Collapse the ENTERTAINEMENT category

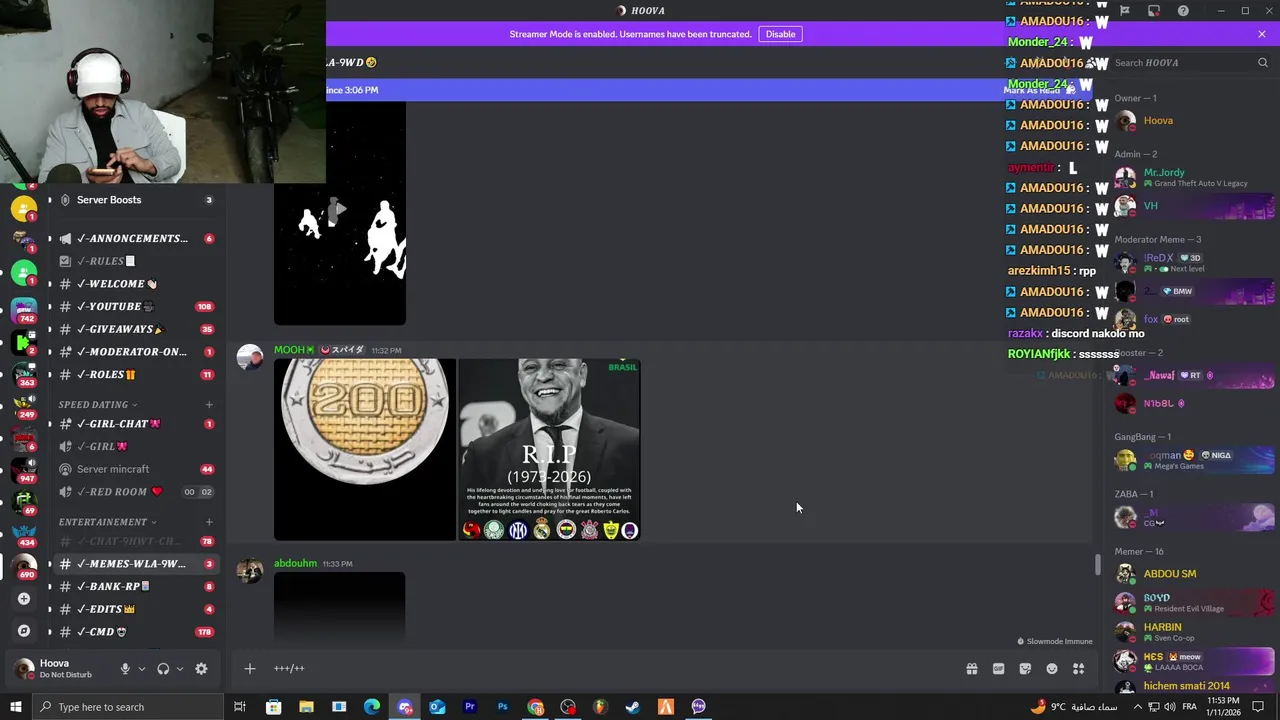tap(107, 522)
